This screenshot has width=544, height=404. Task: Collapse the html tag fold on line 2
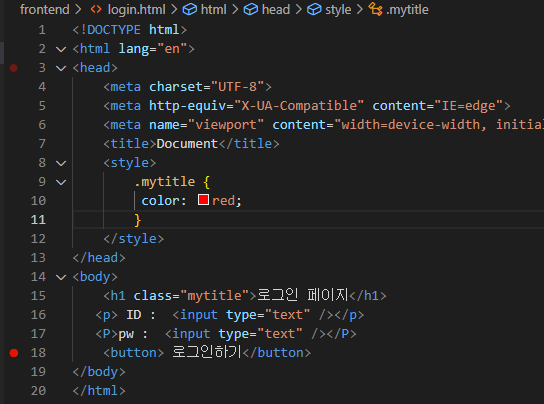point(61,49)
